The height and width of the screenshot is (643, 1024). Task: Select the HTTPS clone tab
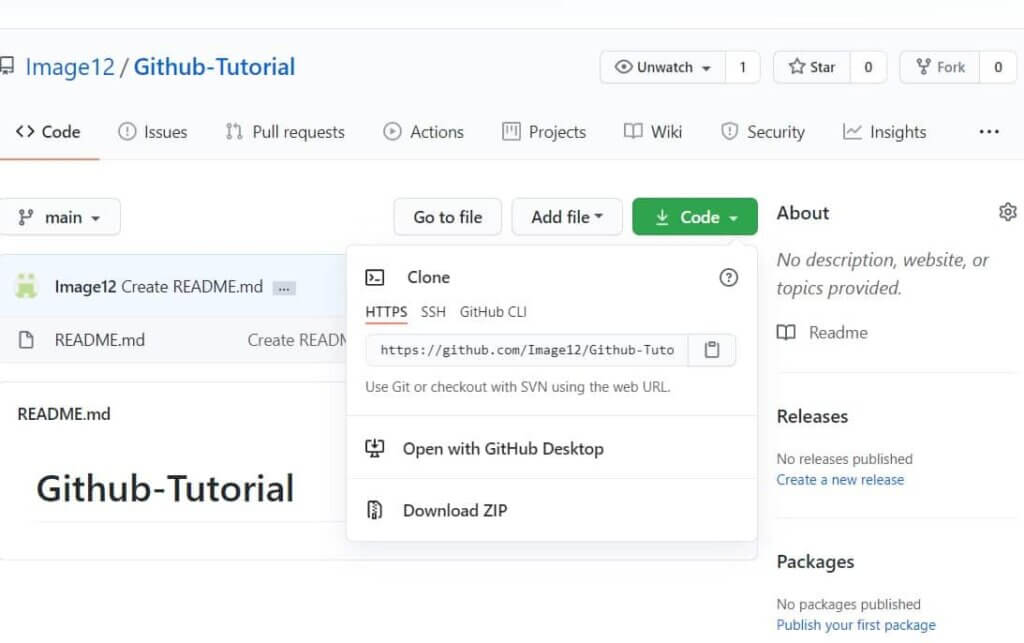[x=386, y=312]
